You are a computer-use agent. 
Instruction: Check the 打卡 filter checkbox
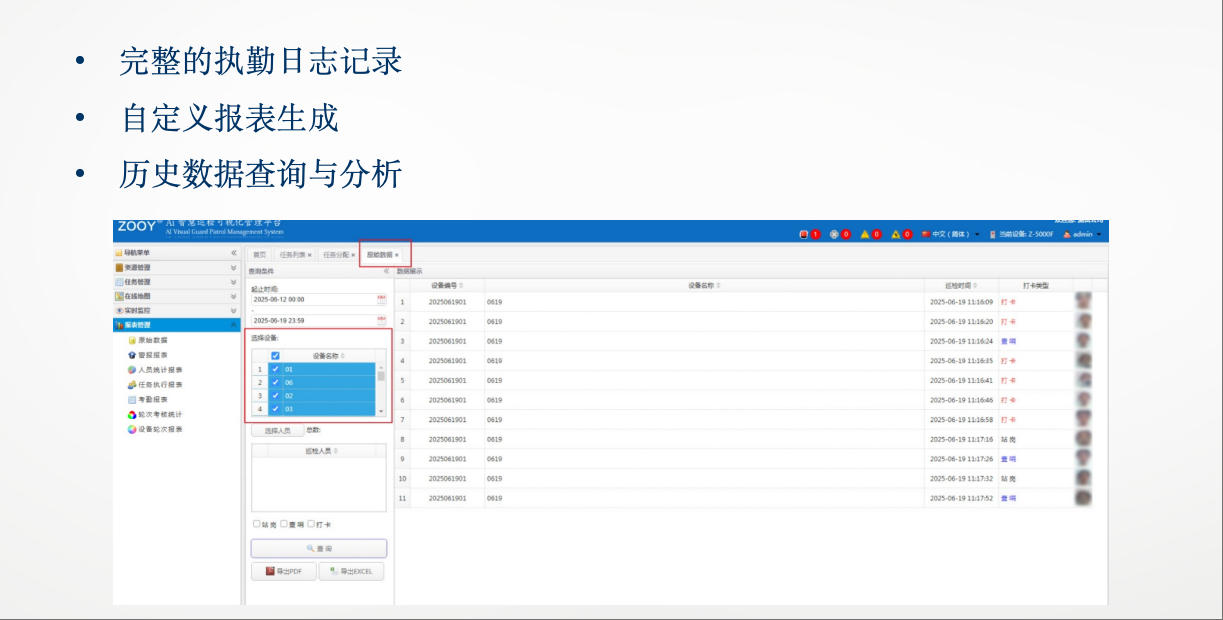pyautogui.click(x=312, y=523)
